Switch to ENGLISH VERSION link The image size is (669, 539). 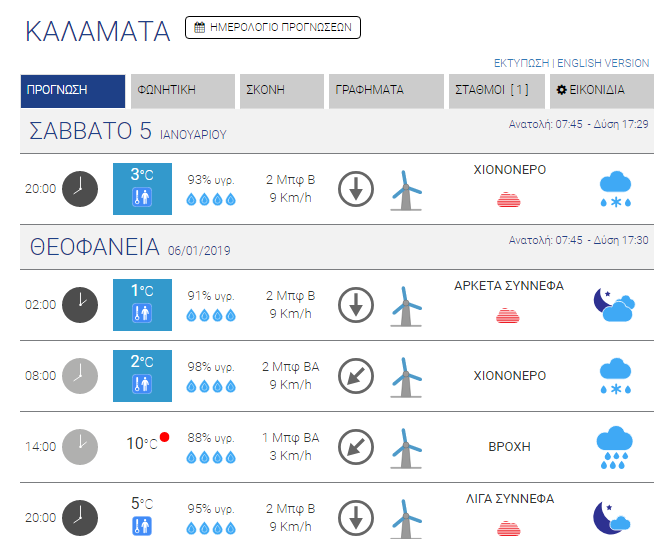tap(603, 63)
